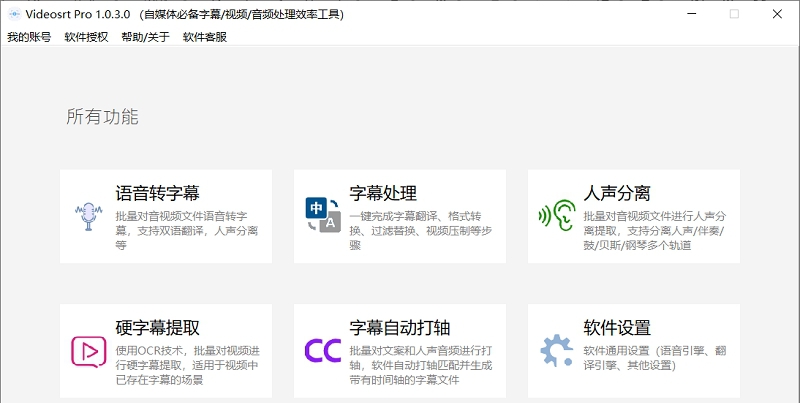Click the description mentioning 鼓/贝斯/钢琴多个轨道

point(655,231)
